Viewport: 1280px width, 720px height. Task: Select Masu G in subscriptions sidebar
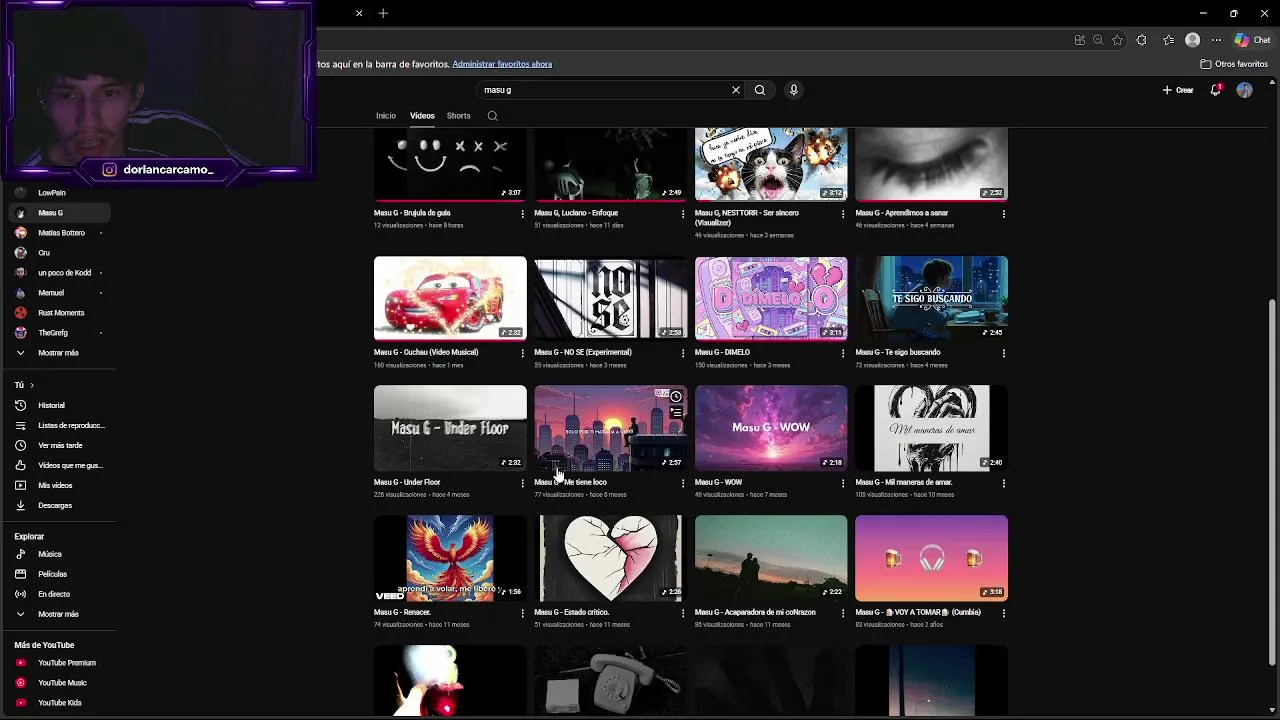[60, 213]
